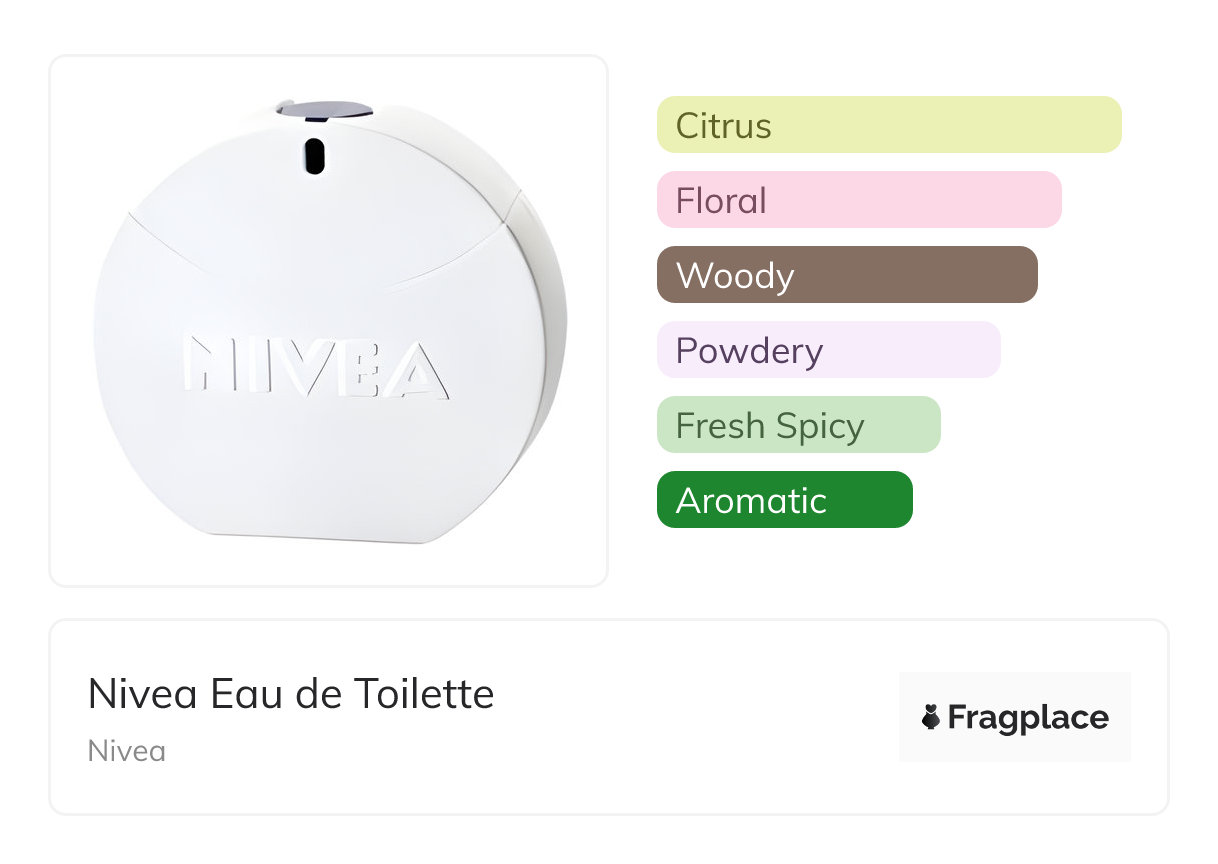Select the Citrus accord bar

coord(888,125)
